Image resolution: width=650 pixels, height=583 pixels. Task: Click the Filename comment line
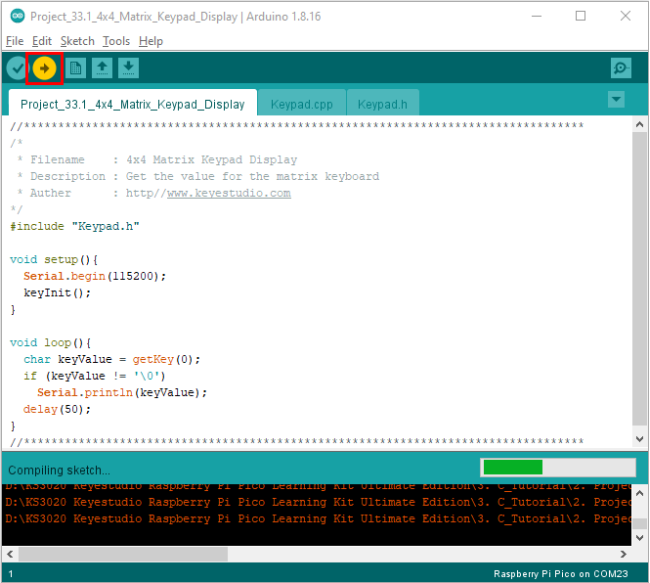158,160
